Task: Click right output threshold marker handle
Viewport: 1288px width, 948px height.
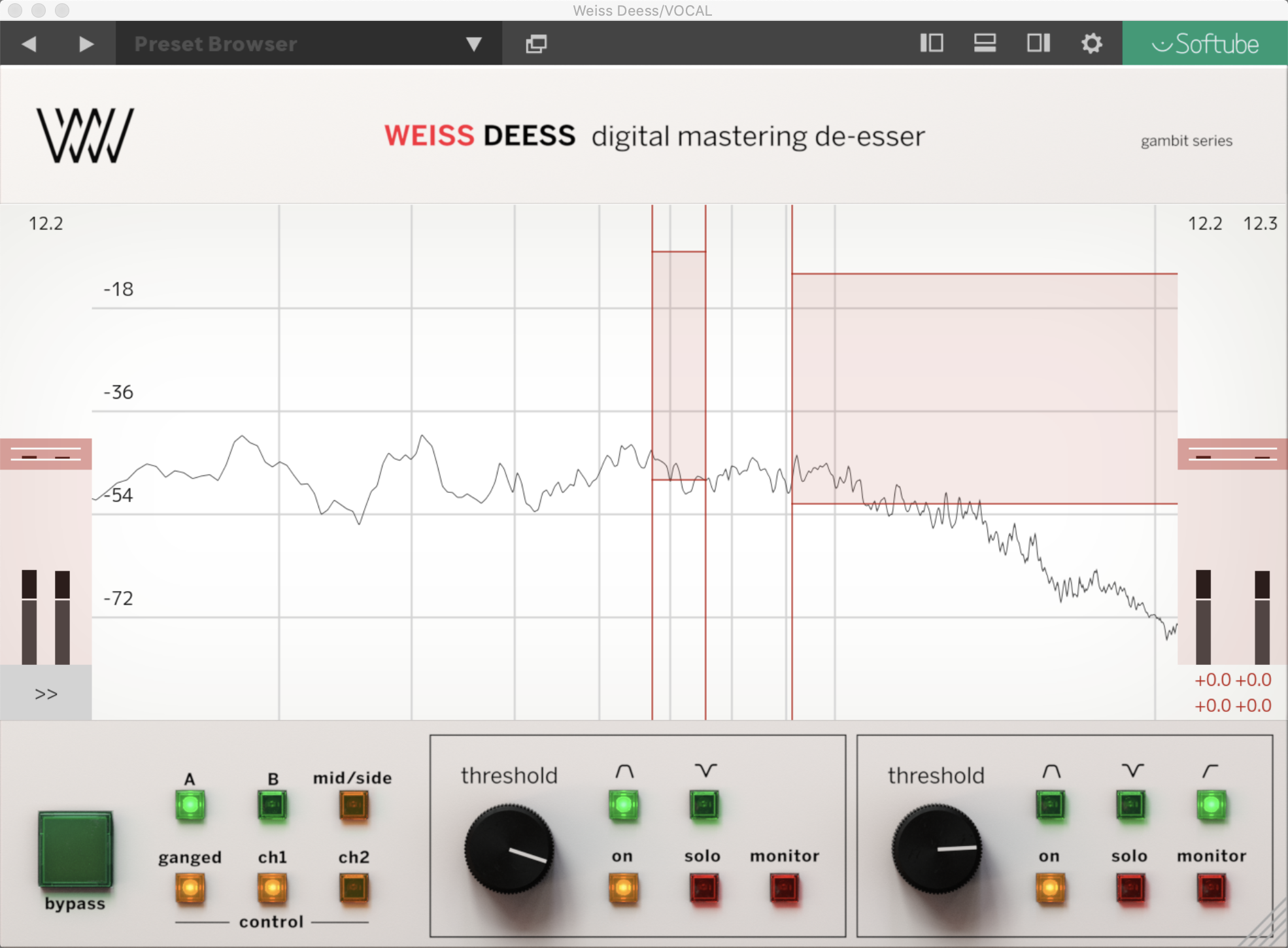Action: 1232,454
